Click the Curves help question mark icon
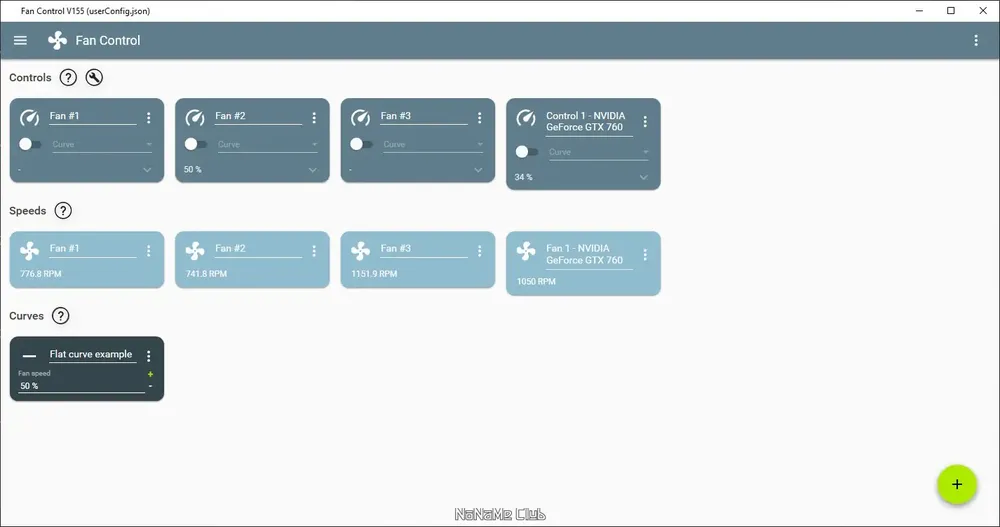The image size is (1000, 527). coord(61,316)
